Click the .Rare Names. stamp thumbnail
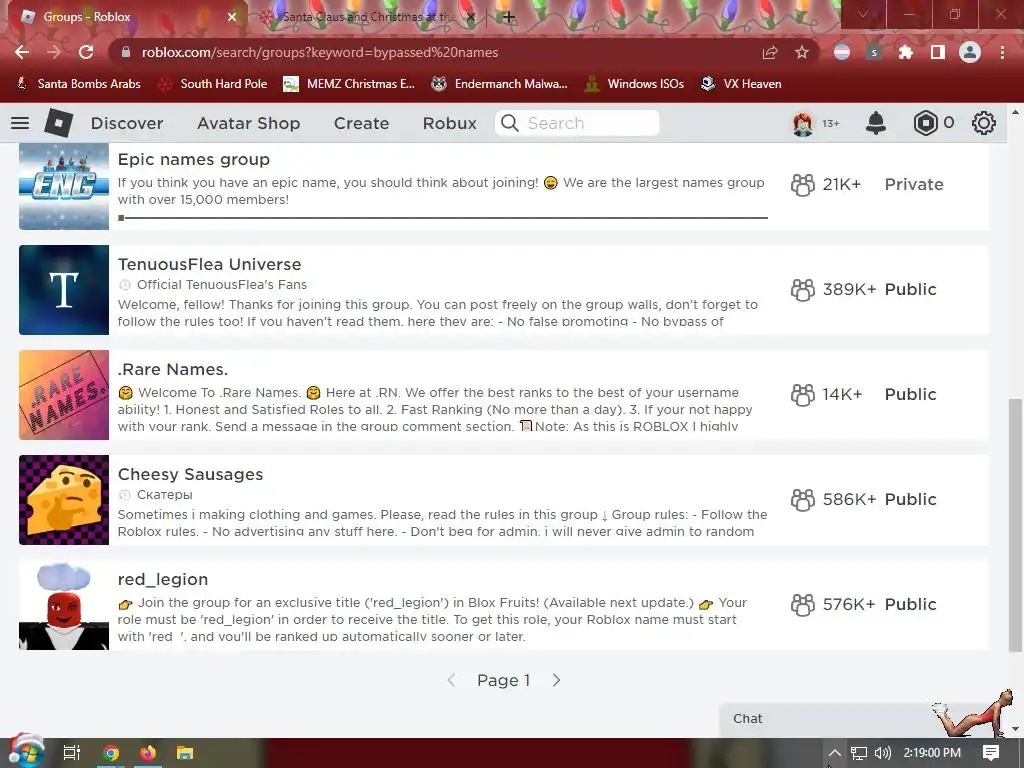This screenshot has height=768, width=1024. point(64,395)
